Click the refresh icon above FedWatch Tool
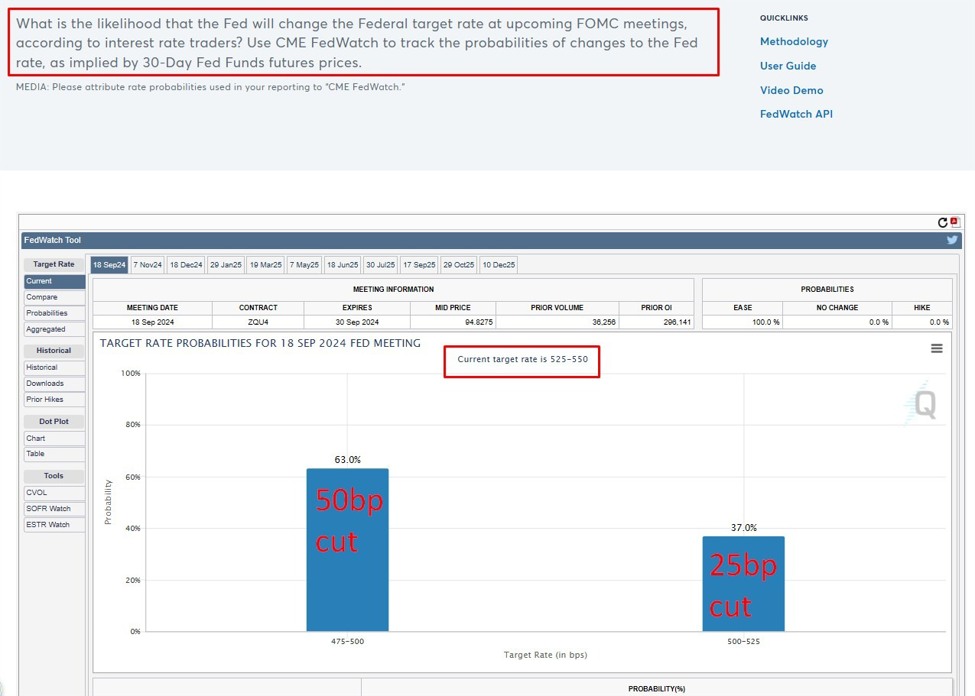 pos(942,222)
